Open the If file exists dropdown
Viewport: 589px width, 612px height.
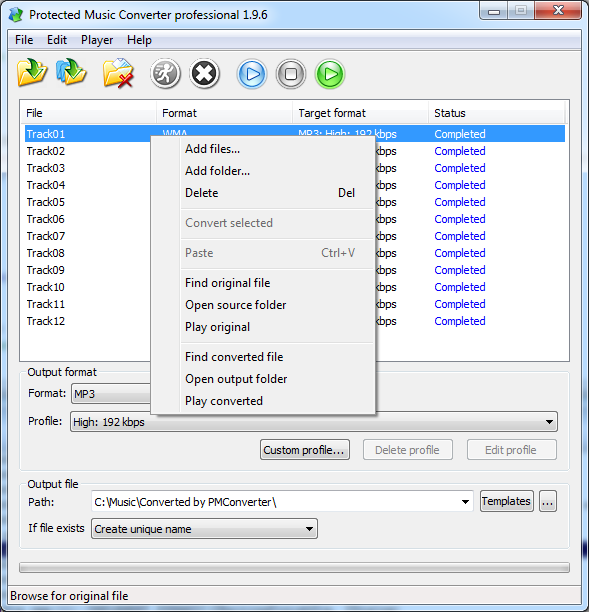point(204,529)
